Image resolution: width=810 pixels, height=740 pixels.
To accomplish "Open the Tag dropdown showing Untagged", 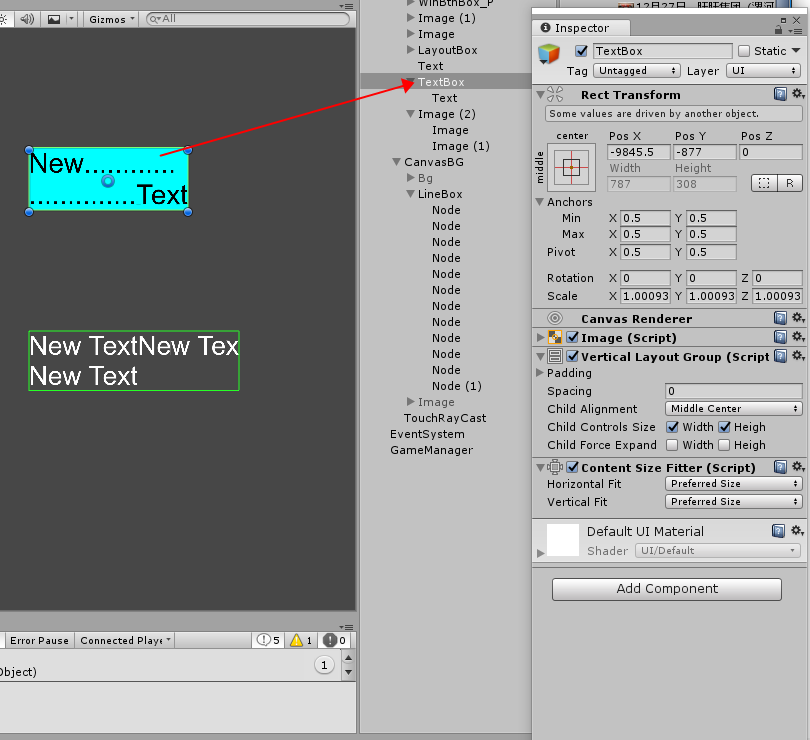I will coord(637,71).
